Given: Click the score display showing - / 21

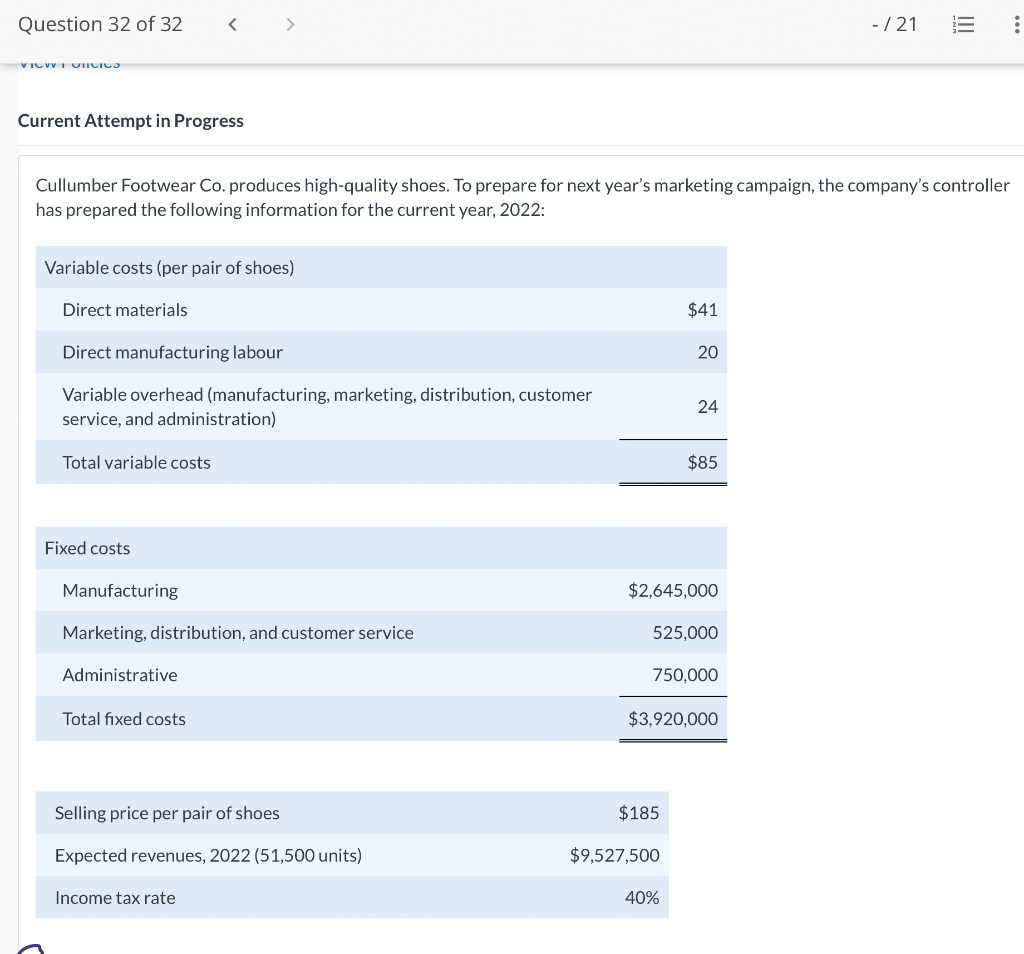Looking at the screenshot, I should (x=895, y=24).
